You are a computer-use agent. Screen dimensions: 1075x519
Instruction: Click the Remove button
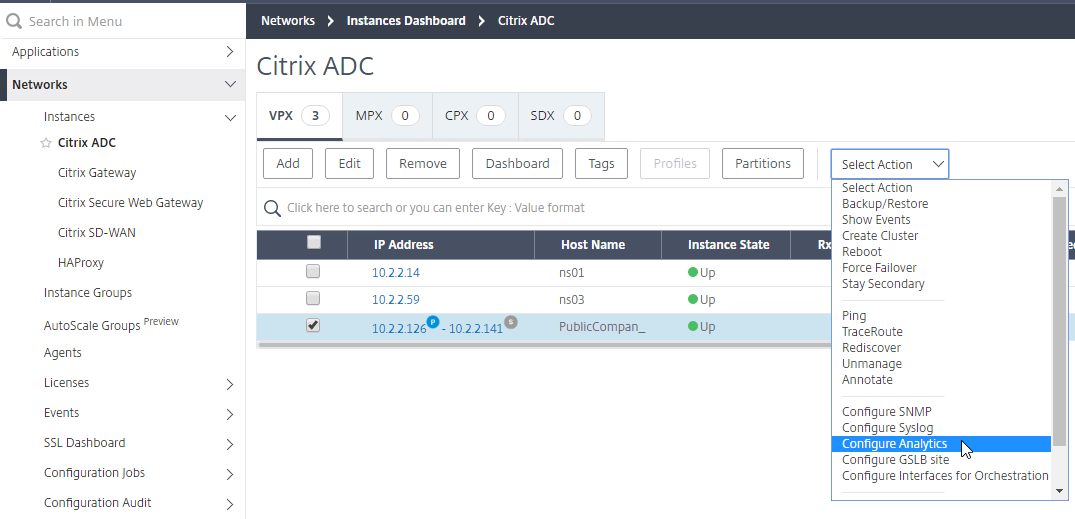423,164
